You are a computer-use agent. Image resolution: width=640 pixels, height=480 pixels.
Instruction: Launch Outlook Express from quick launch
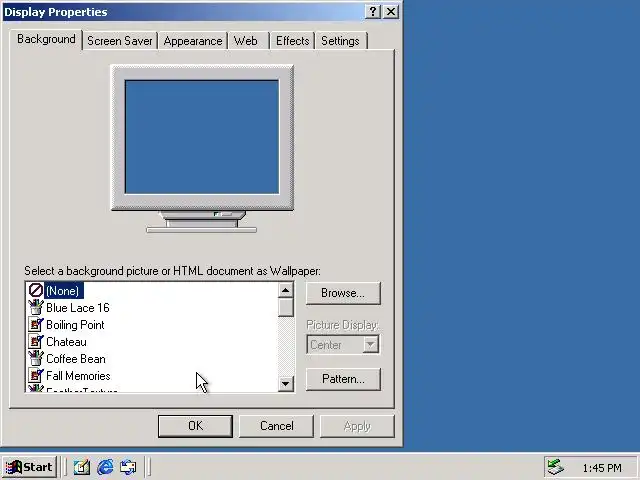[128, 467]
